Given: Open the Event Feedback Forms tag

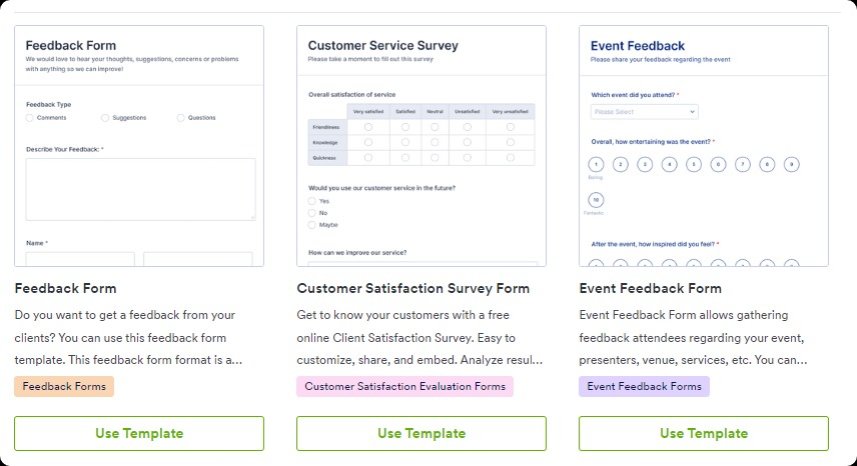Looking at the screenshot, I should (x=644, y=386).
